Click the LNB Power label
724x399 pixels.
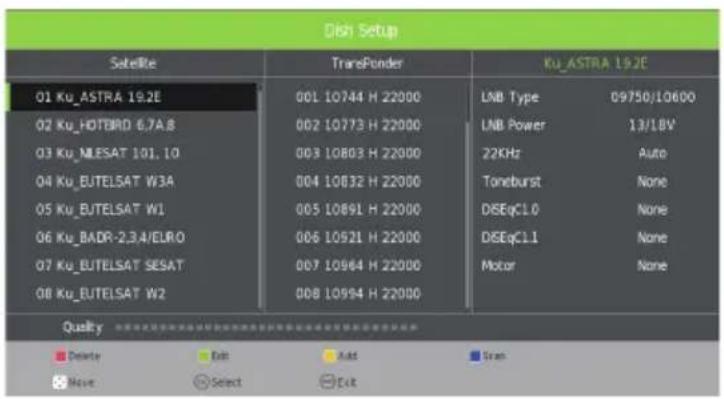click(x=513, y=125)
